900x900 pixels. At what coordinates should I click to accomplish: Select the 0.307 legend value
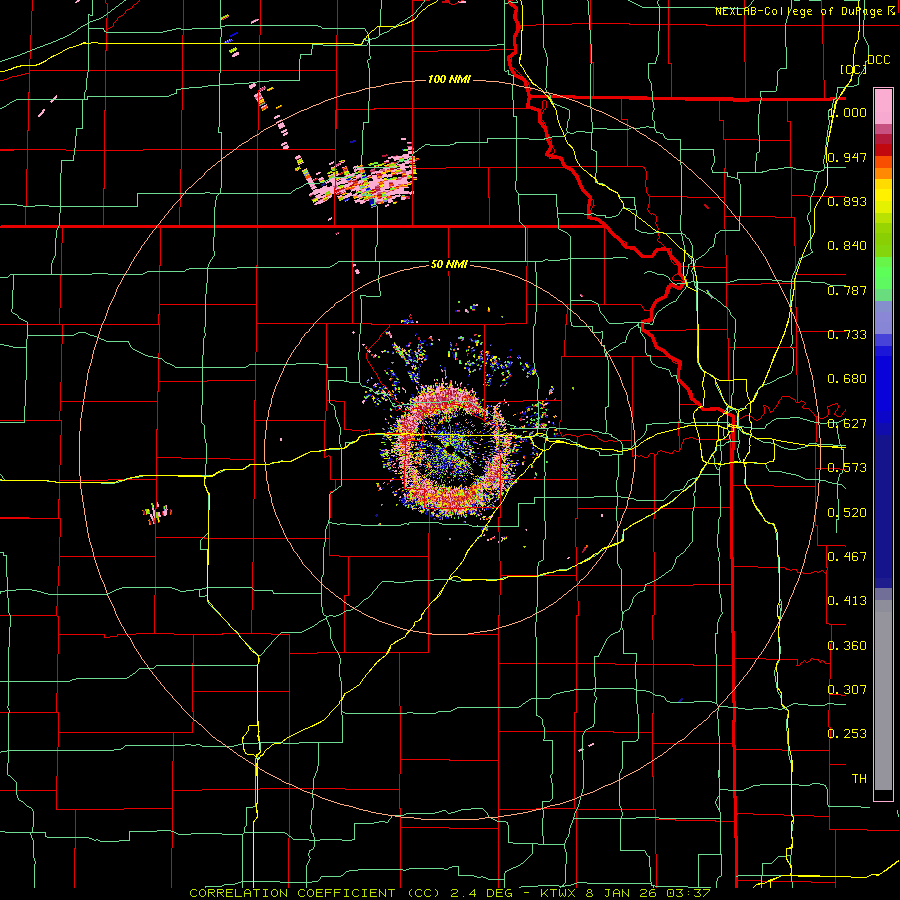847,690
